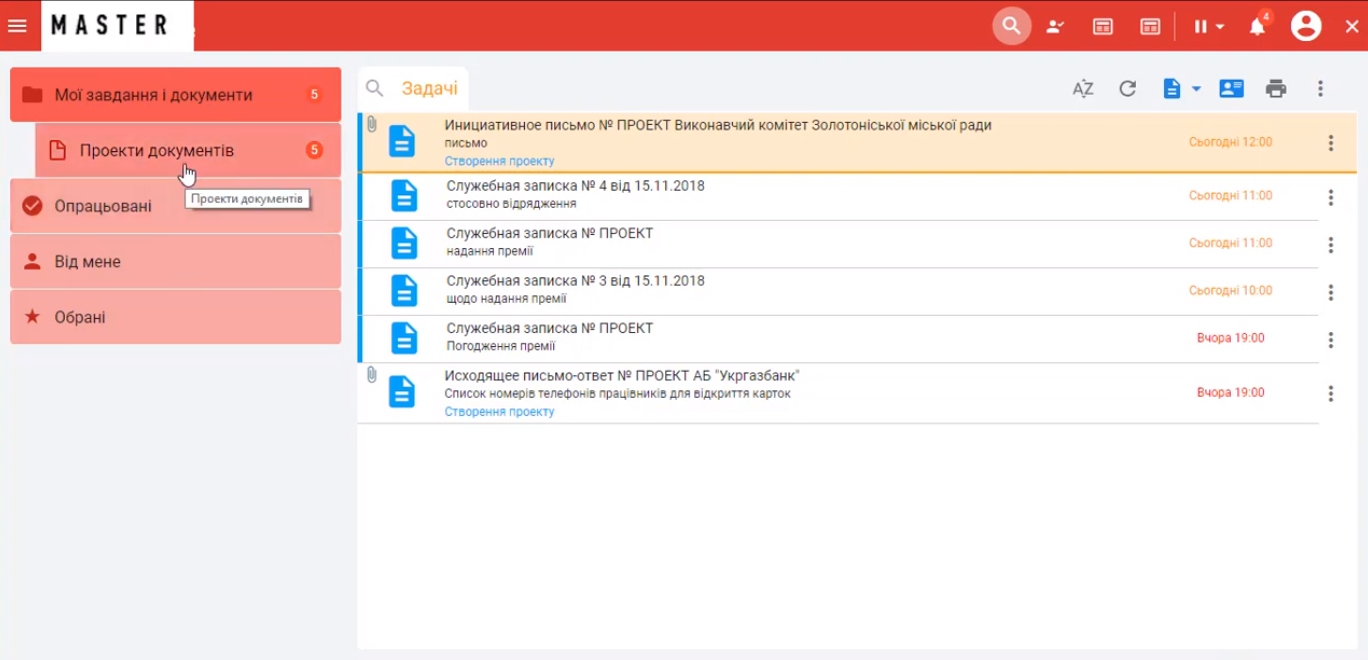Click badge 5 on Проекти документів
This screenshot has height=660, width=1368.
(x=314, y=151)
